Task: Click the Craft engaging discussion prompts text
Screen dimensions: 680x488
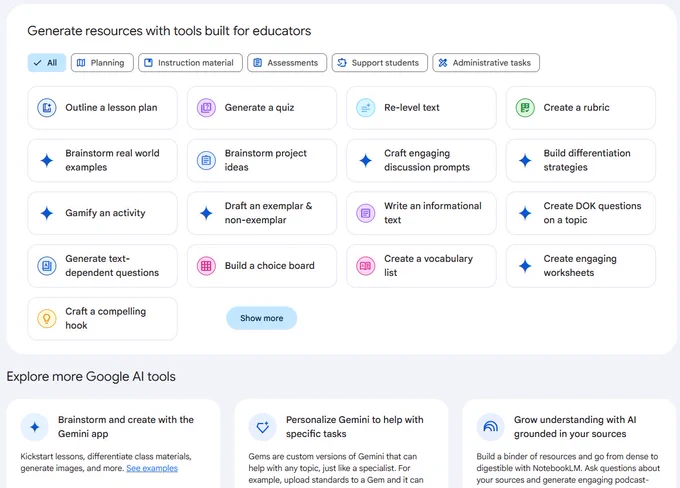Action: tap(427, 160)
